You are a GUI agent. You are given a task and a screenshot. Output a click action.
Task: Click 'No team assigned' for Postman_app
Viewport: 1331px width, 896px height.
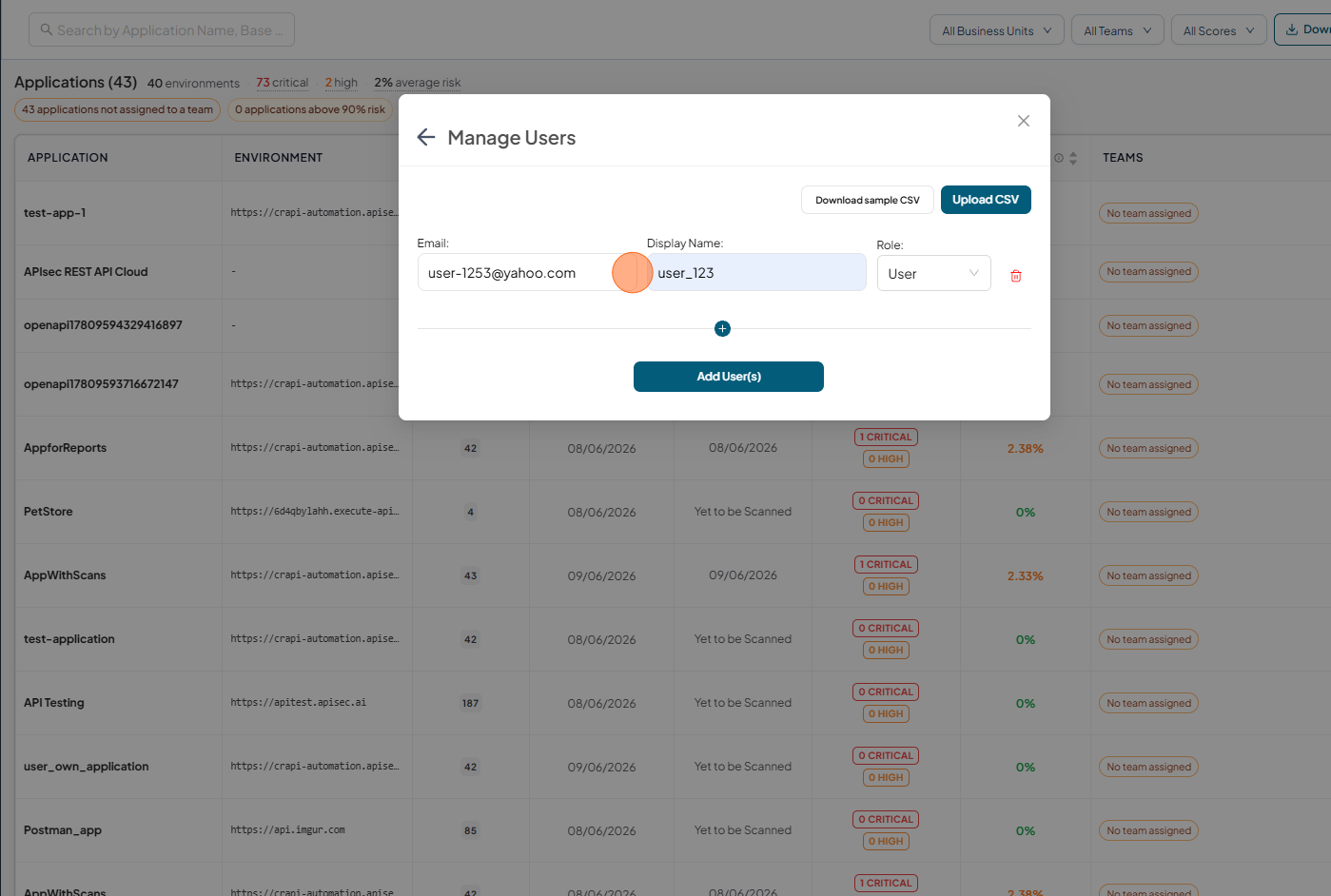pos(1148,830)
